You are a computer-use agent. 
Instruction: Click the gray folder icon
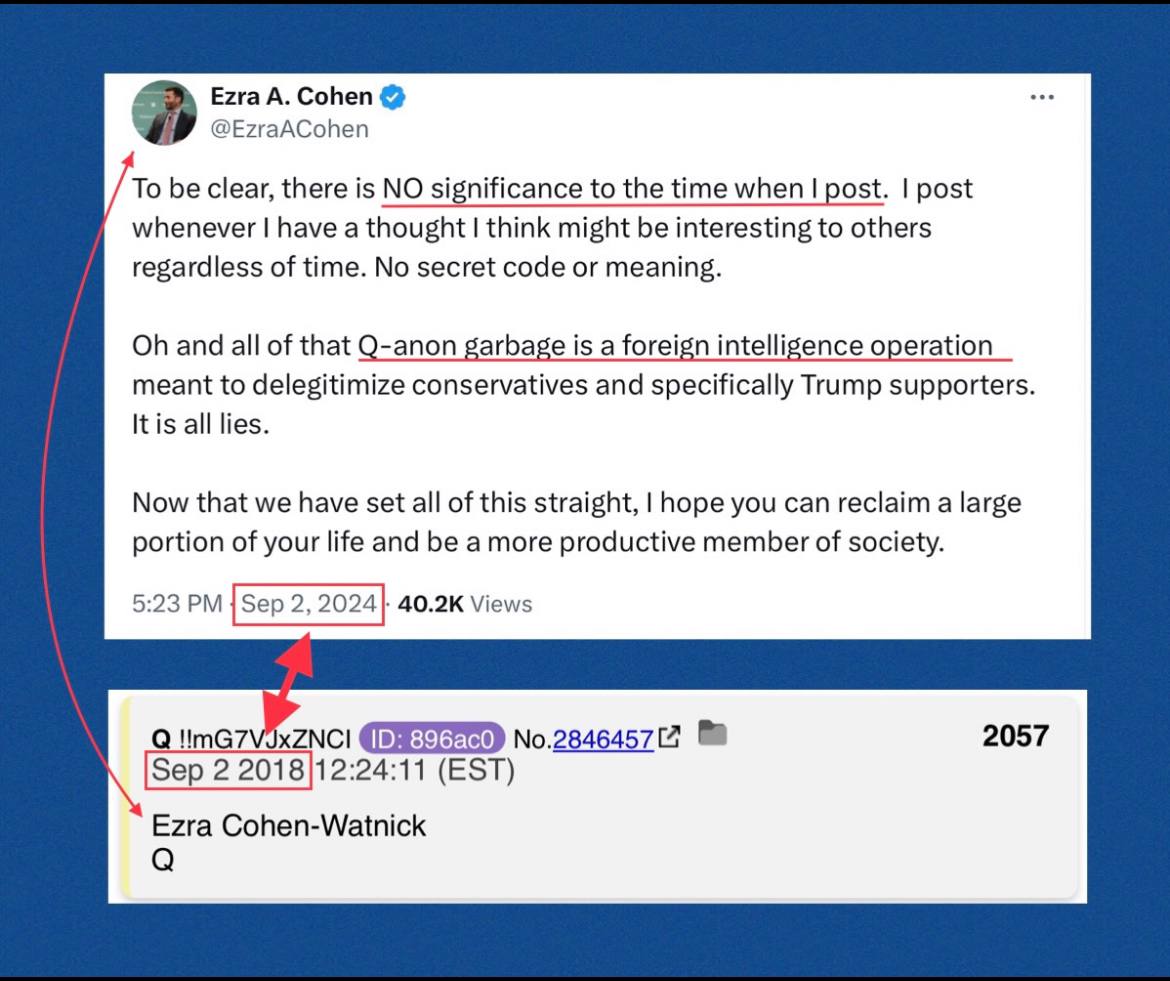(713, 733)
